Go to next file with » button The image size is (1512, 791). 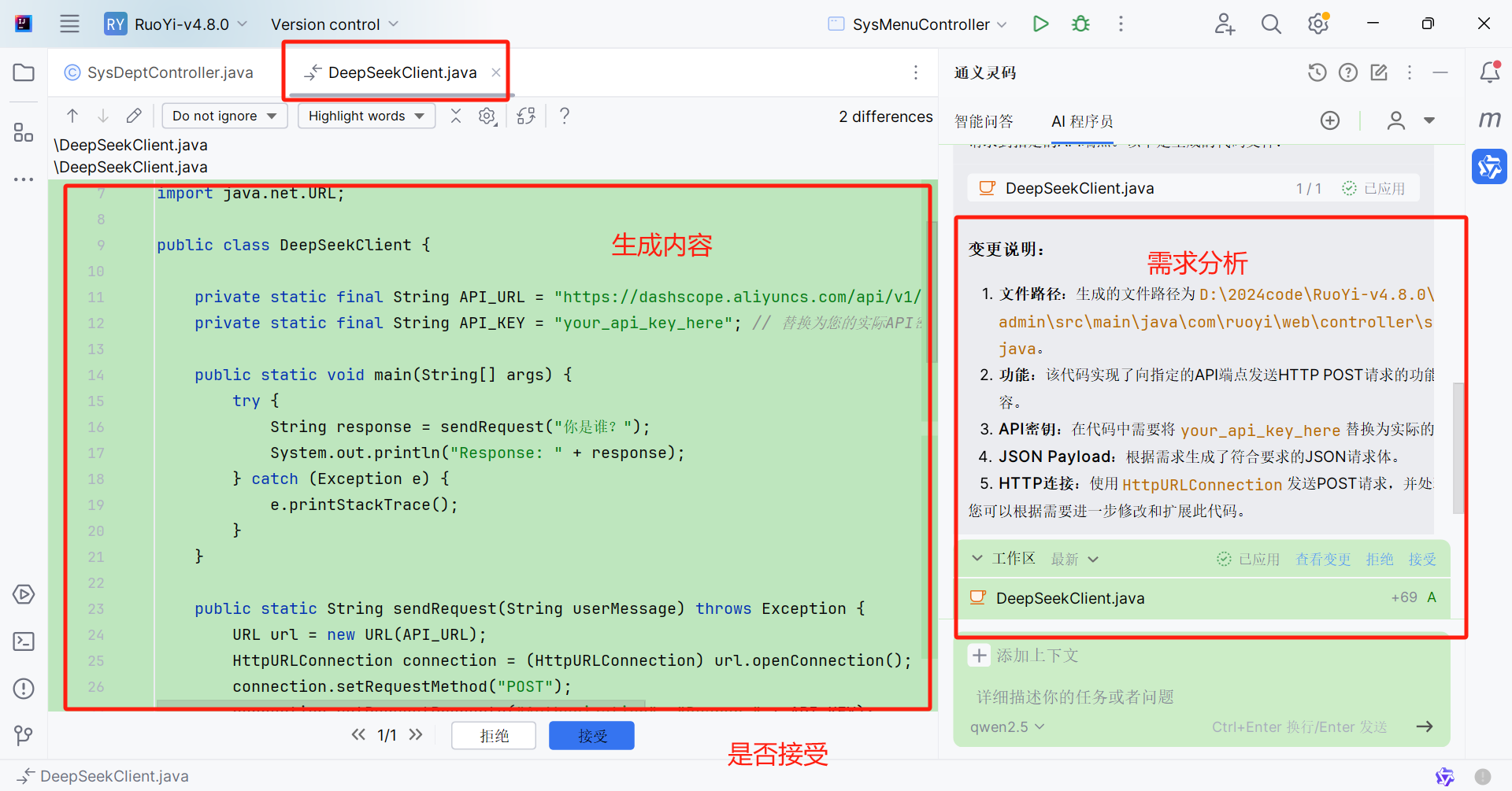(x=416, y=734)
